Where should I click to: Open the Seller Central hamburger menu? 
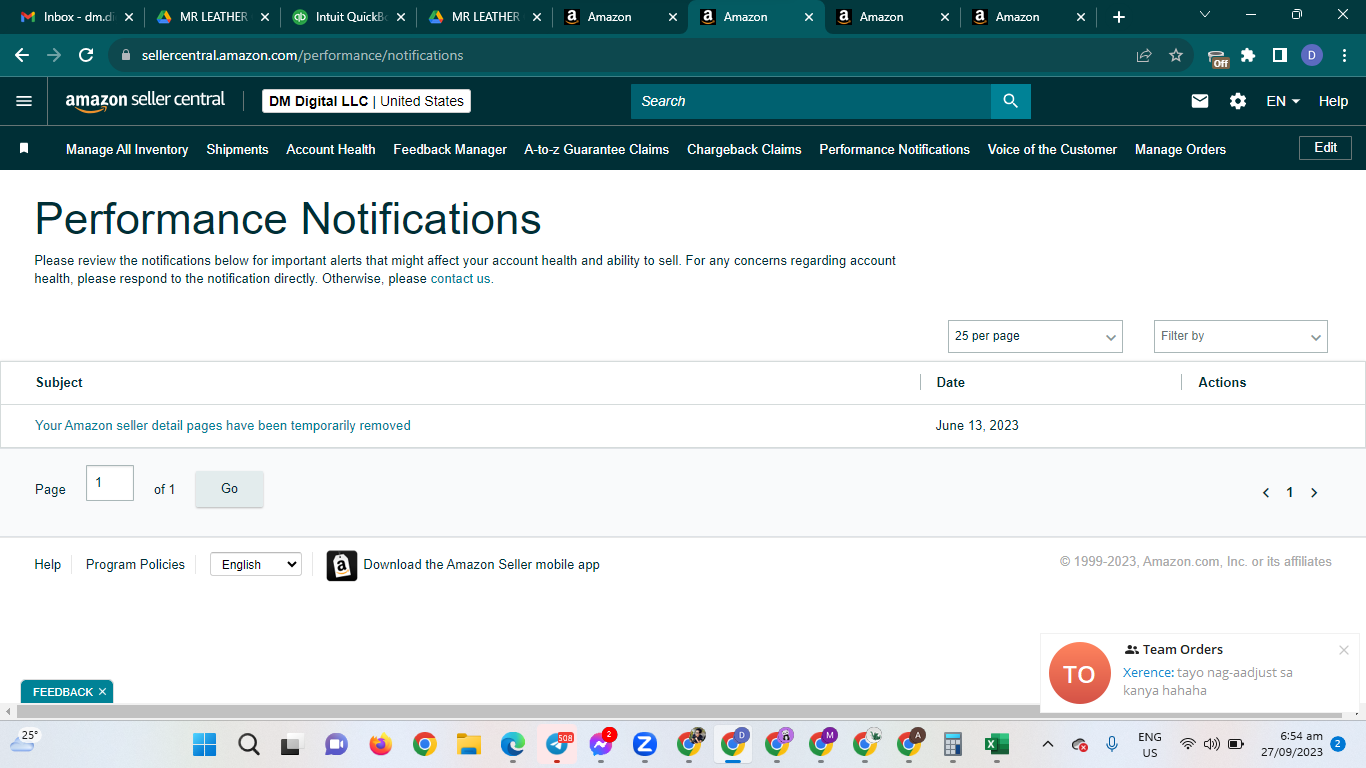(x=24, y=101)
